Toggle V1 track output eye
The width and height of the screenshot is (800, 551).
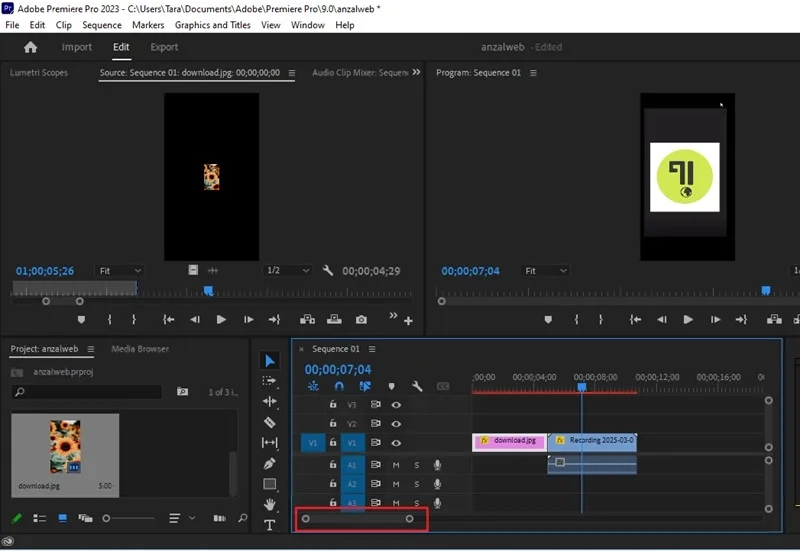[x=396, y=443]
